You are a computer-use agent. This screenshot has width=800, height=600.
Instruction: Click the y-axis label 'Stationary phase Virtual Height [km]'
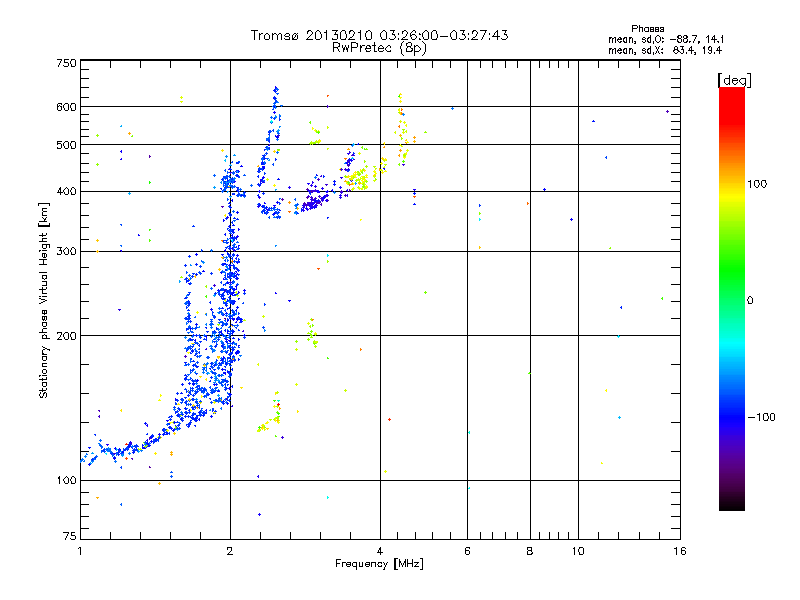pyautogui.click(x=43, y=300)
